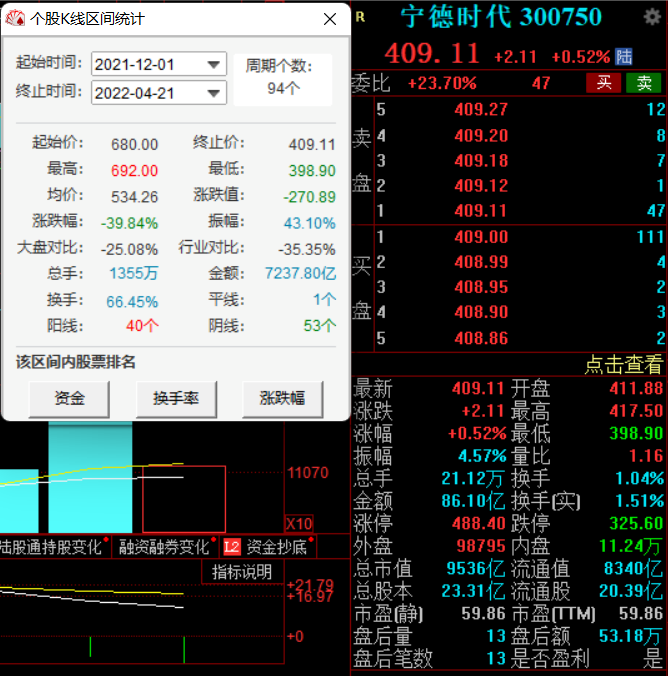Open the 终止时间 date dropdown arrow

point(213,93)
